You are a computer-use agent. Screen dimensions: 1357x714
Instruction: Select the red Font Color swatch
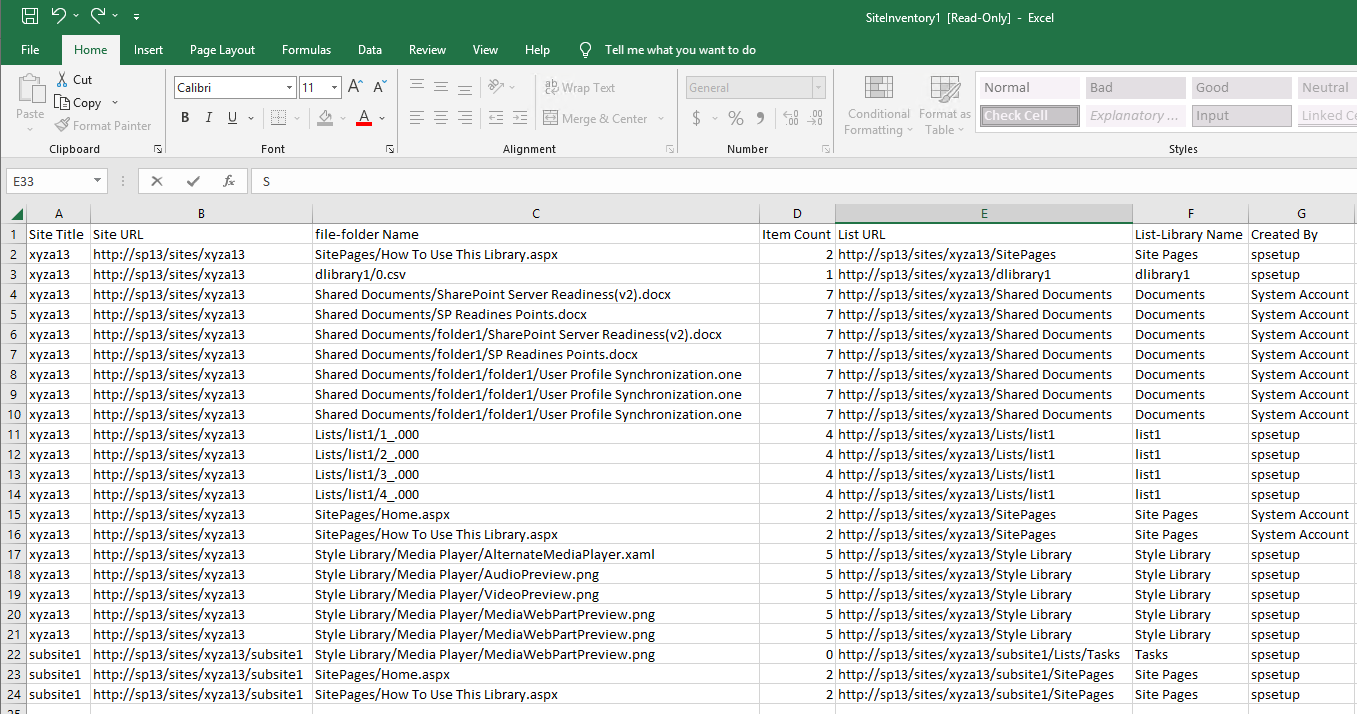point(364,117)
